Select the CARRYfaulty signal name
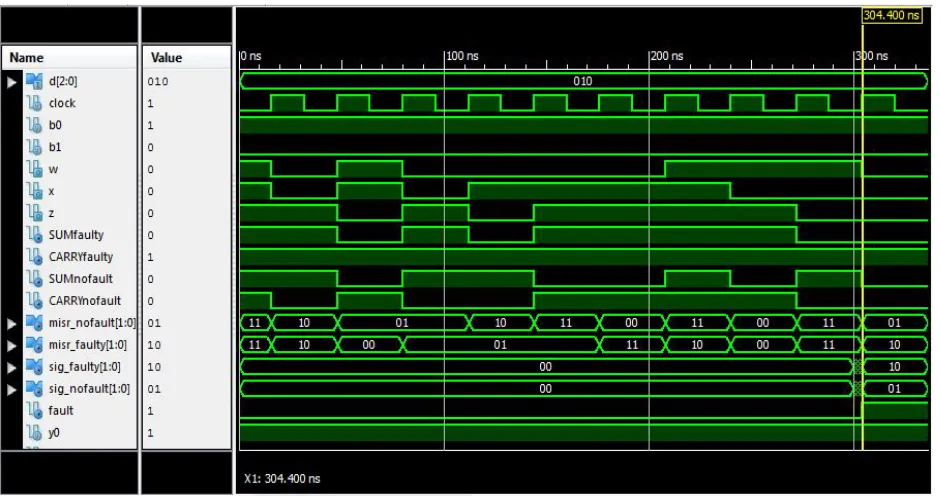The height and width of the screenshot is (496, 940). (81, 257)
